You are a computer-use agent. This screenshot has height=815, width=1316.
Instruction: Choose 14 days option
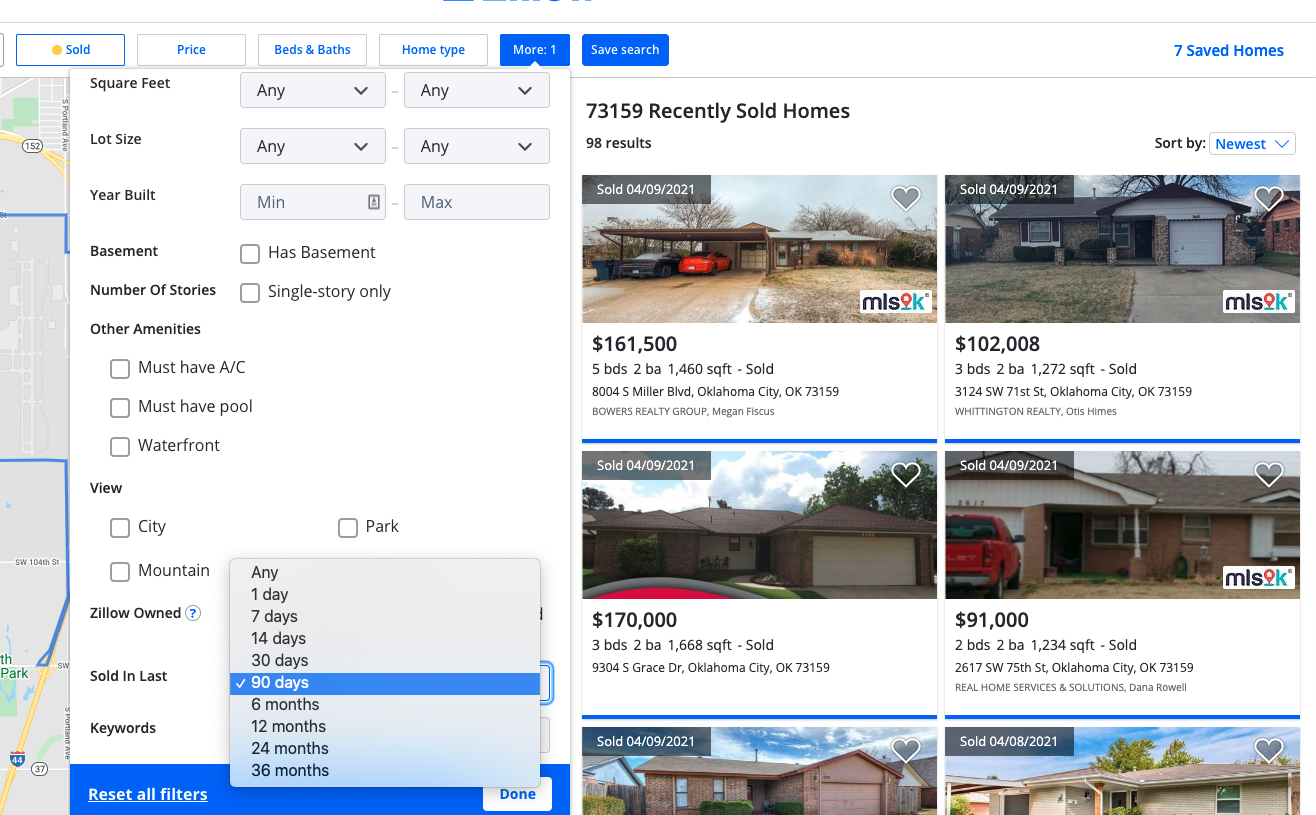point(385,638)
